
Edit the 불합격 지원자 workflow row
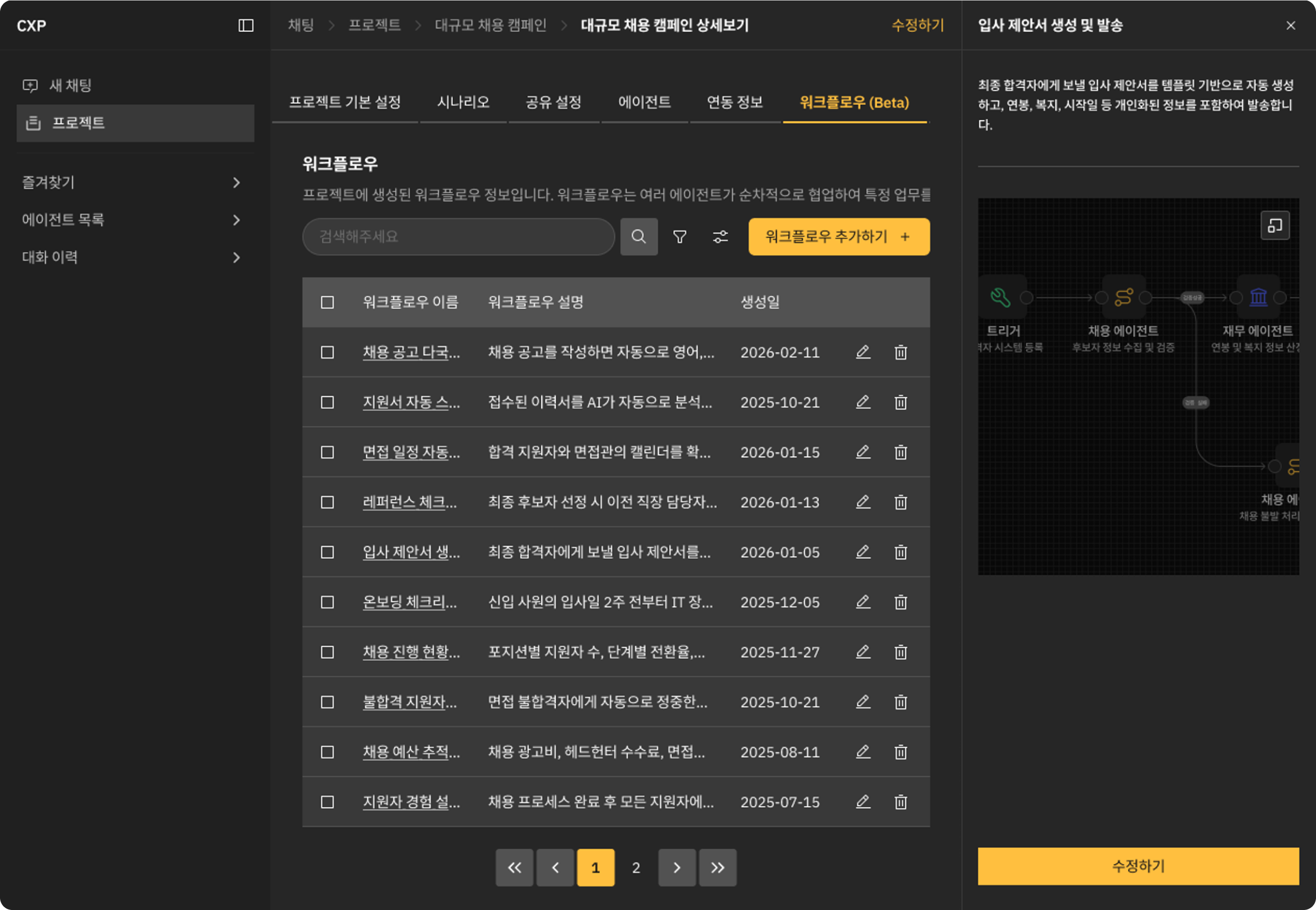[x=863, y=702]
